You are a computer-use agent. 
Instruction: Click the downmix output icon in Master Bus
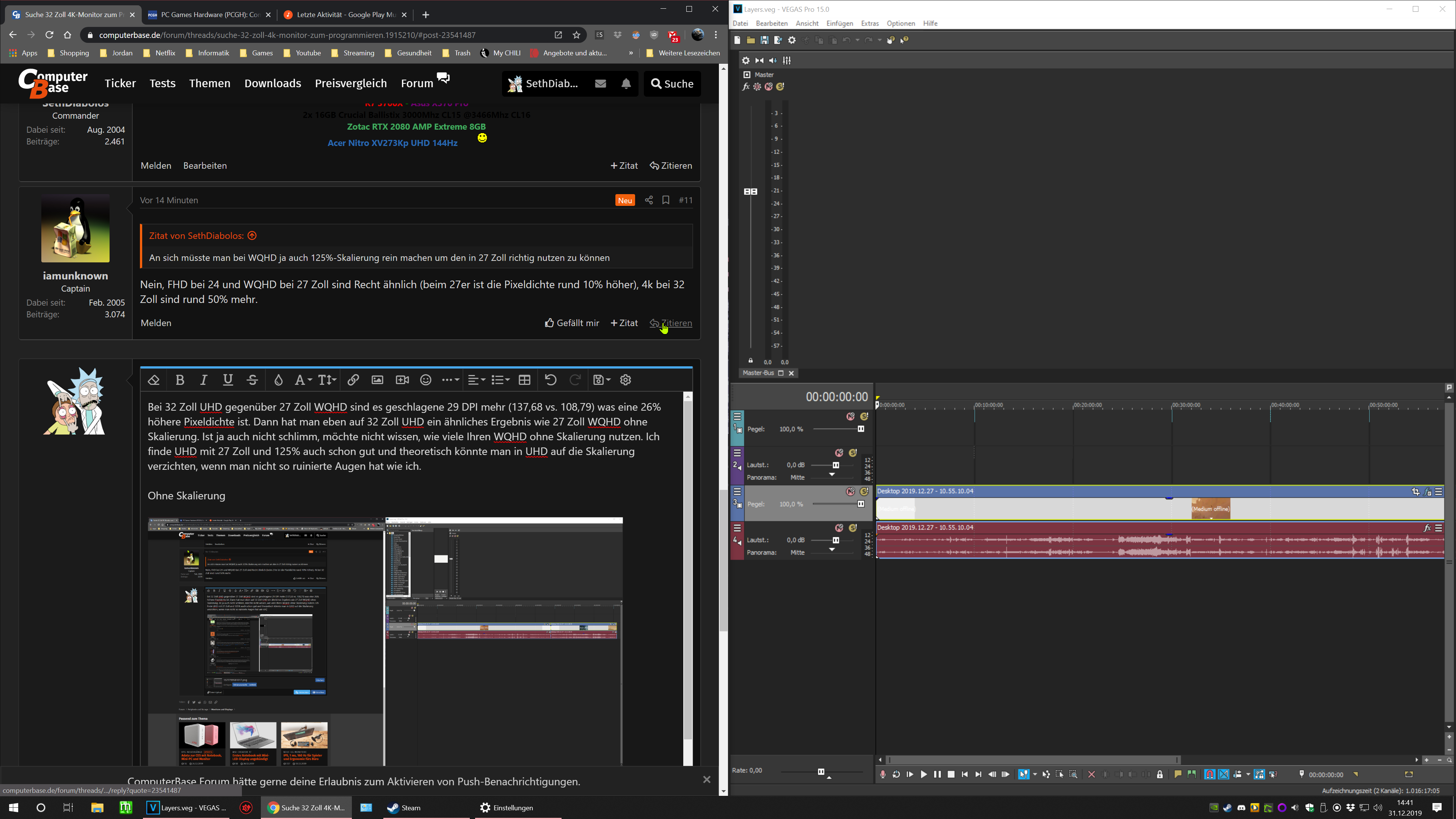coord(759,61)
